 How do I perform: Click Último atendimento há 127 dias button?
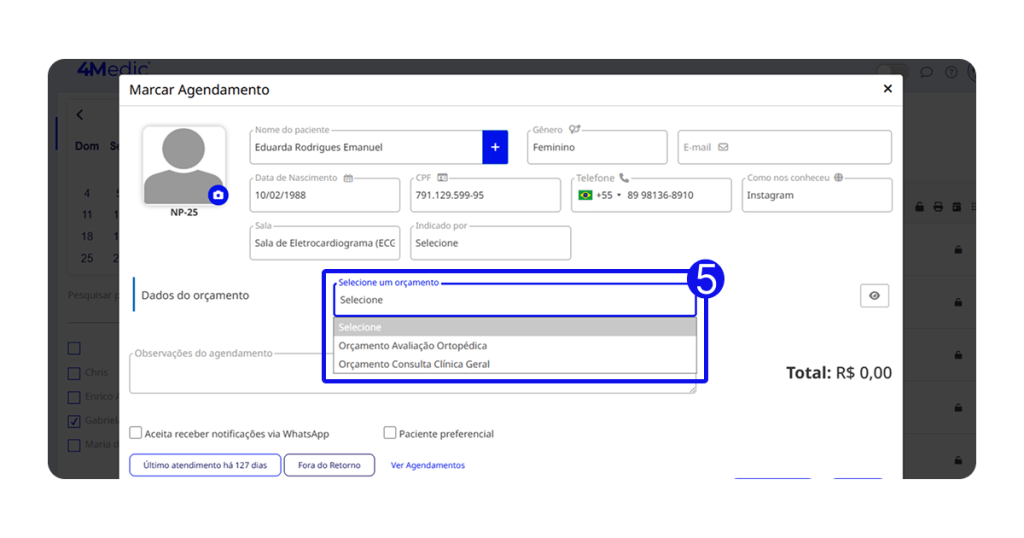(205, 465)
